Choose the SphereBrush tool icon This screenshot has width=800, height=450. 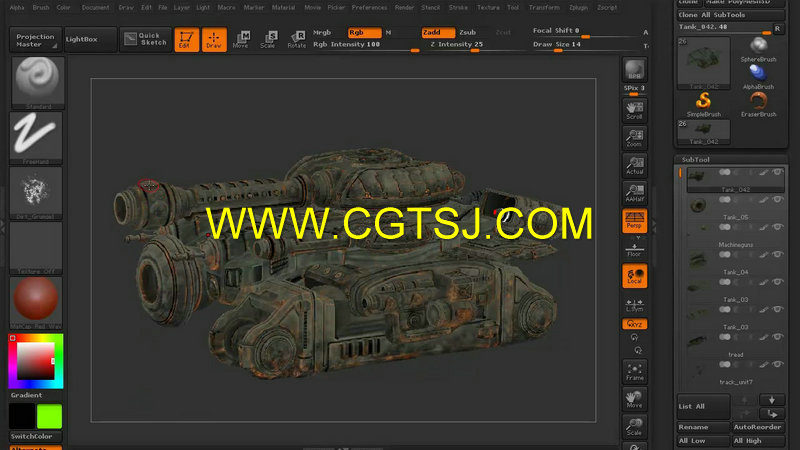758,49
